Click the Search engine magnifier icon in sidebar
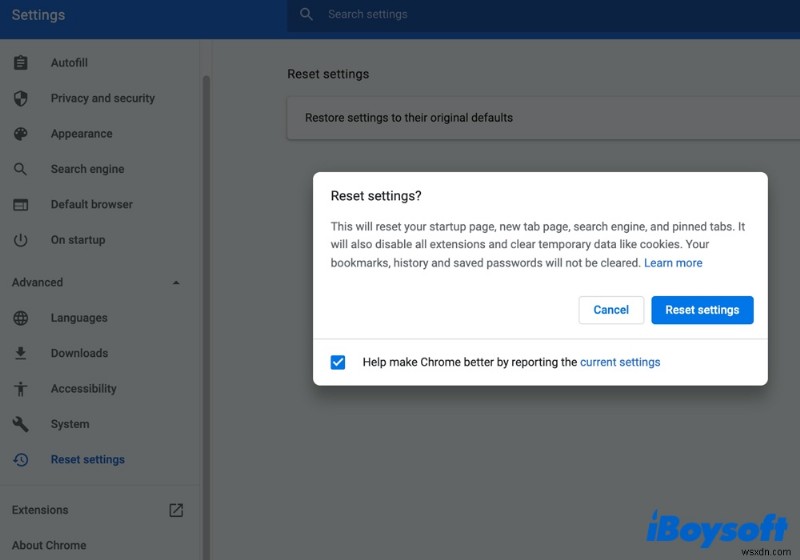The height and width of the screenshot is (560, 800). click(x=20, y=169)
